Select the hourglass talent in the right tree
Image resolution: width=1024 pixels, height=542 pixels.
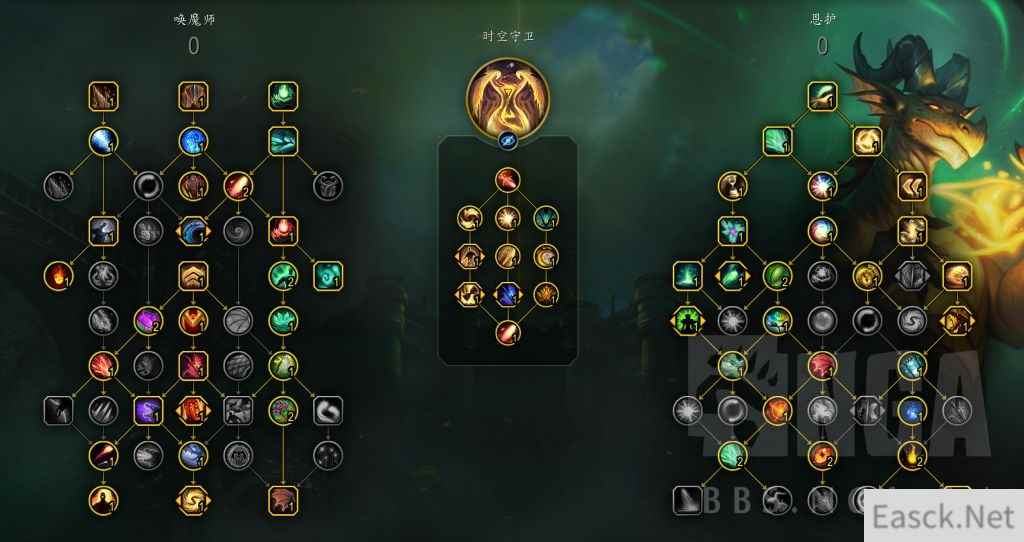(732, 186)
